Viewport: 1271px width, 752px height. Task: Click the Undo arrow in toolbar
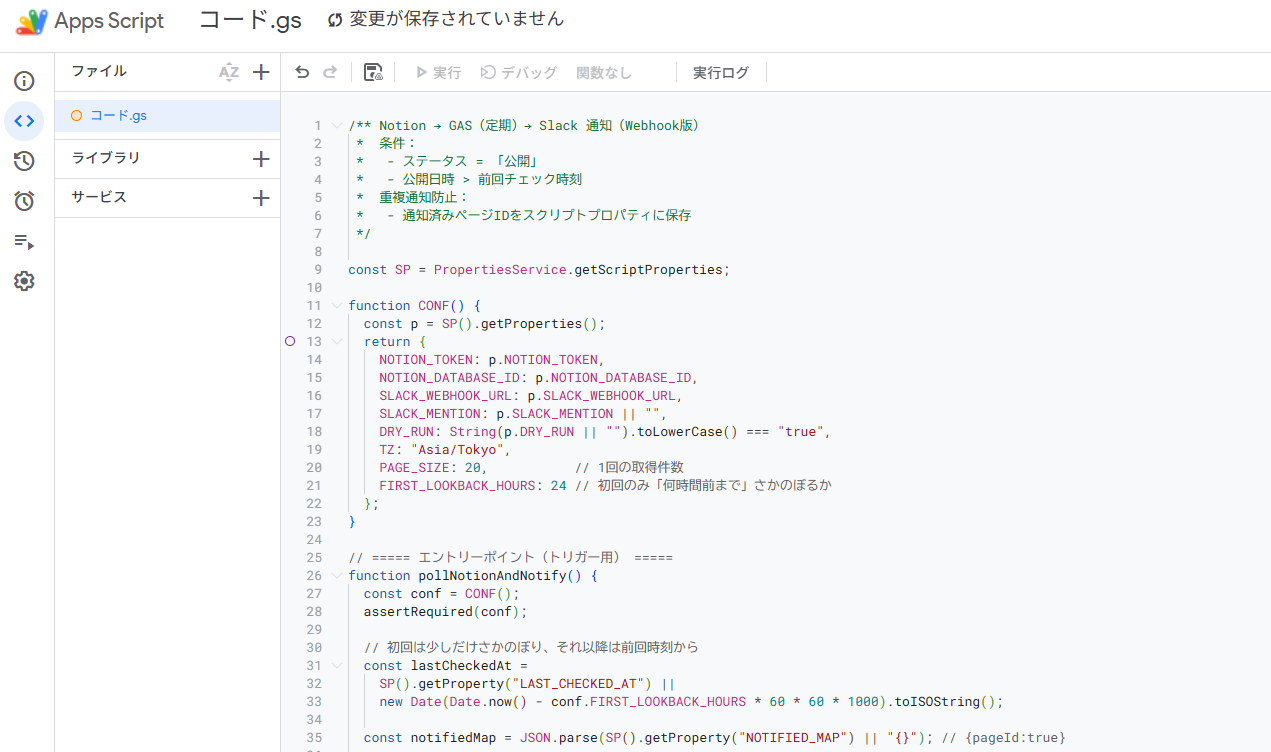tap(303, 72)
